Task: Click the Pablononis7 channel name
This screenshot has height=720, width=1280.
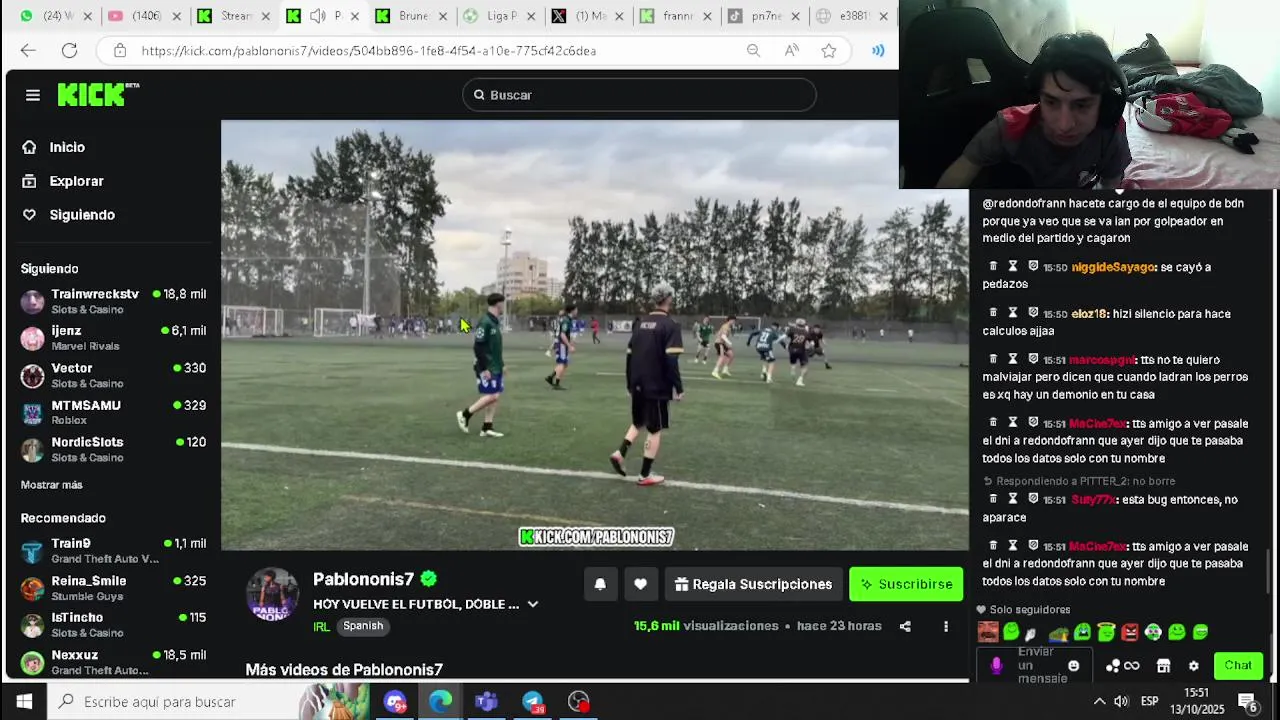Action: click(363, 579)
